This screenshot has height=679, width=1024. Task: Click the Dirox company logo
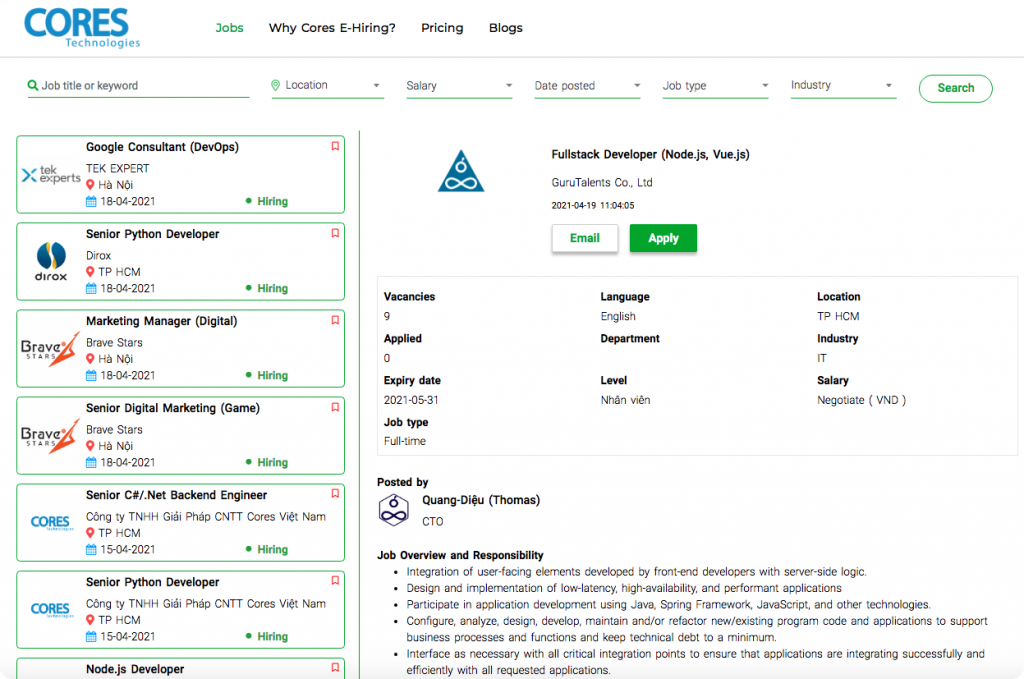click(51, 261)
